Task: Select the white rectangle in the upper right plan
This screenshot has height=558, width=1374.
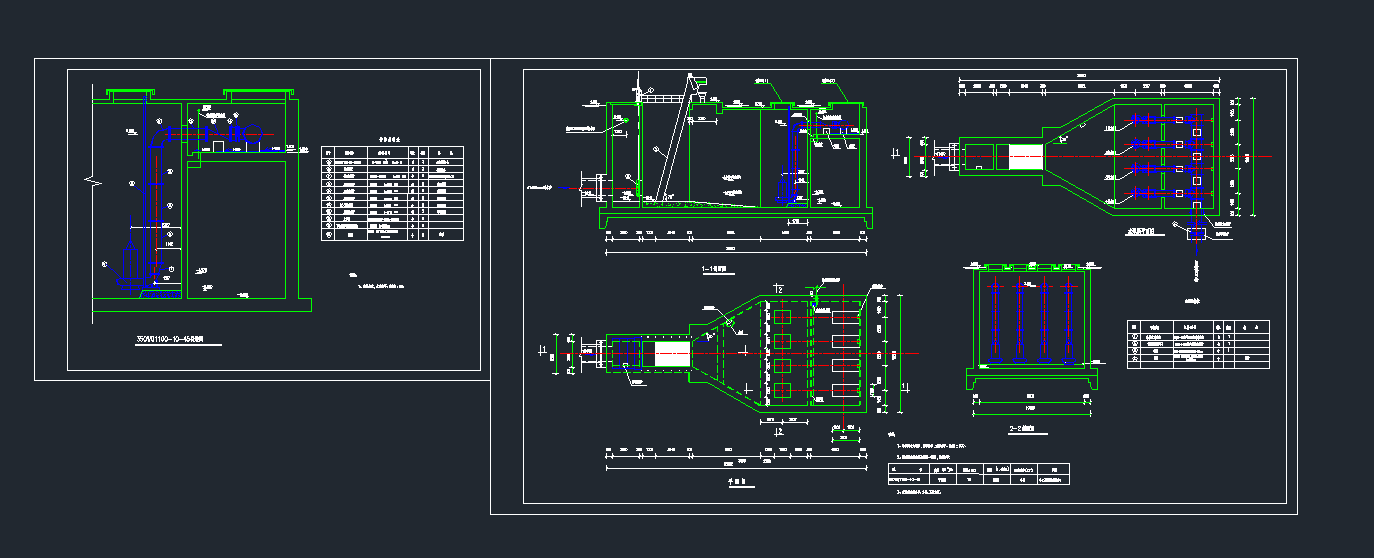Action: (1025, 156)
